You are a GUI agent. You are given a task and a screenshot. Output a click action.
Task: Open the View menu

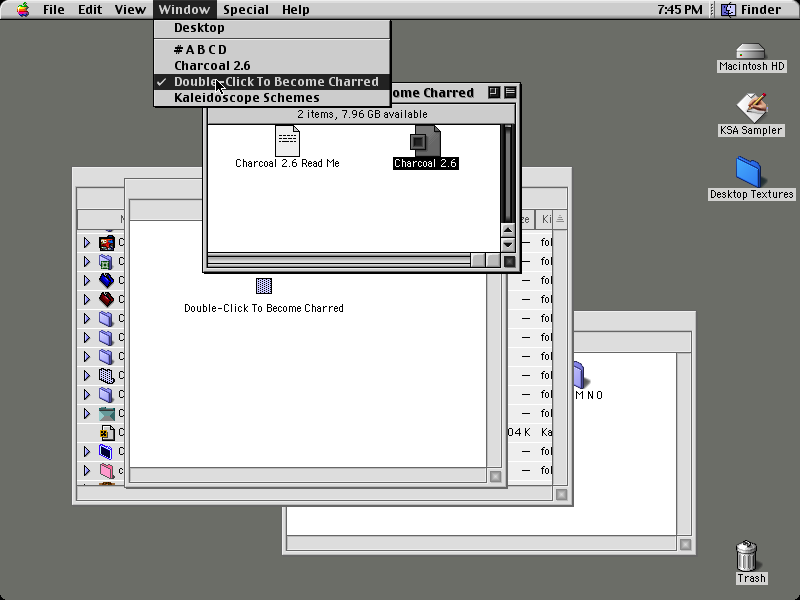coord(130,9)
